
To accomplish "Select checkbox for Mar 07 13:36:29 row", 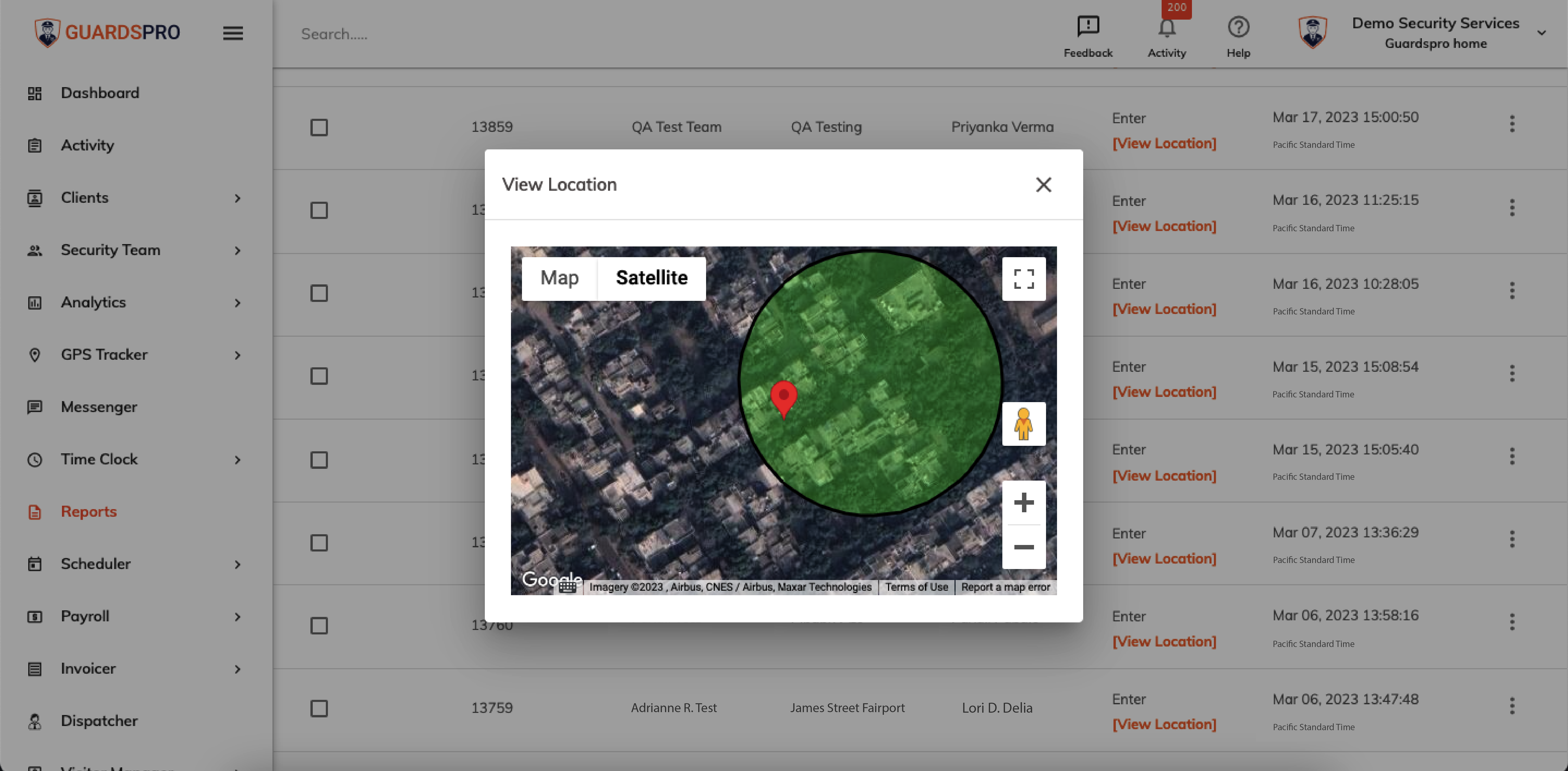I will (x=319, y=543).
